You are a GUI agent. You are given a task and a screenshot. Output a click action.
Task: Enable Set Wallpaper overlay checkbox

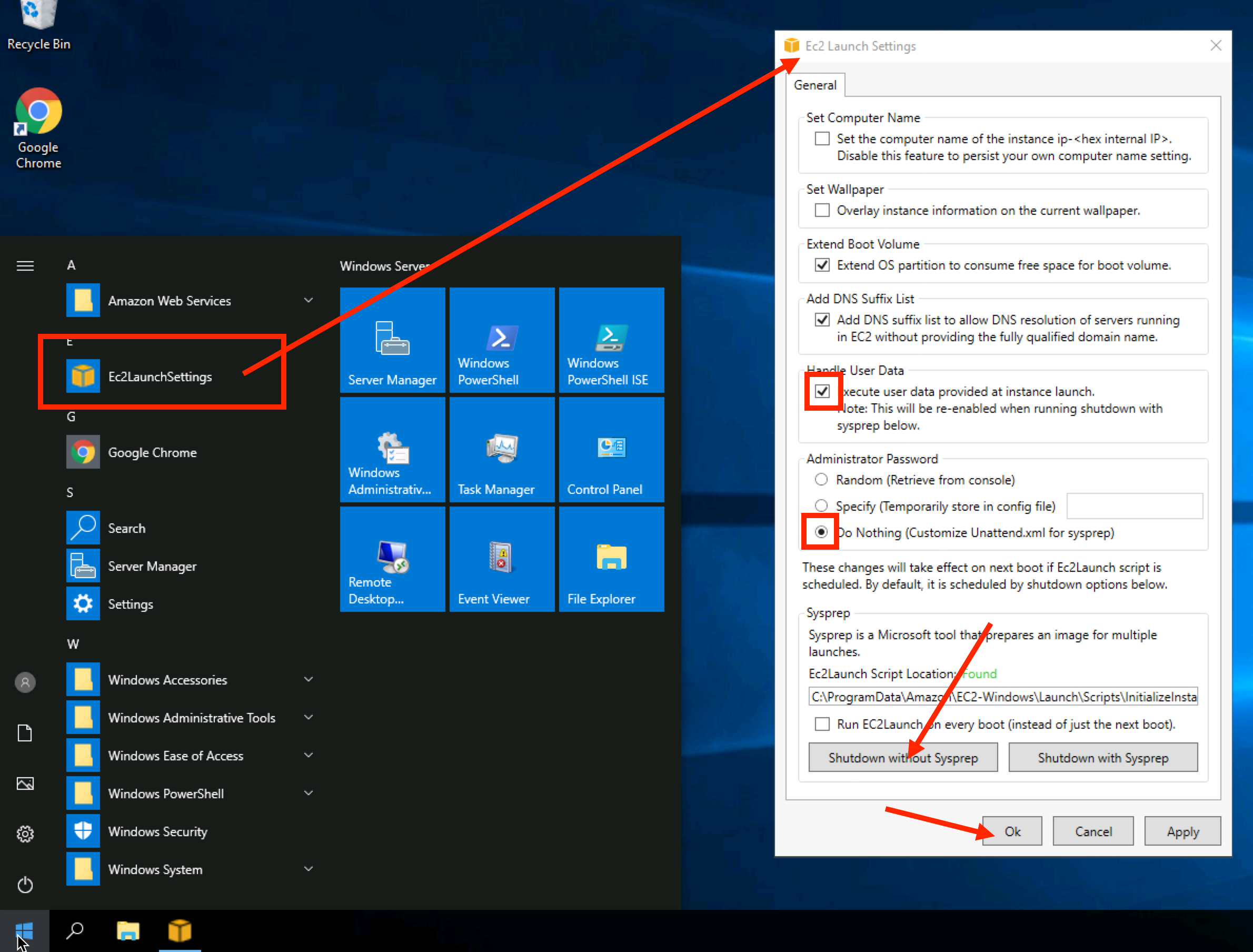822,210
